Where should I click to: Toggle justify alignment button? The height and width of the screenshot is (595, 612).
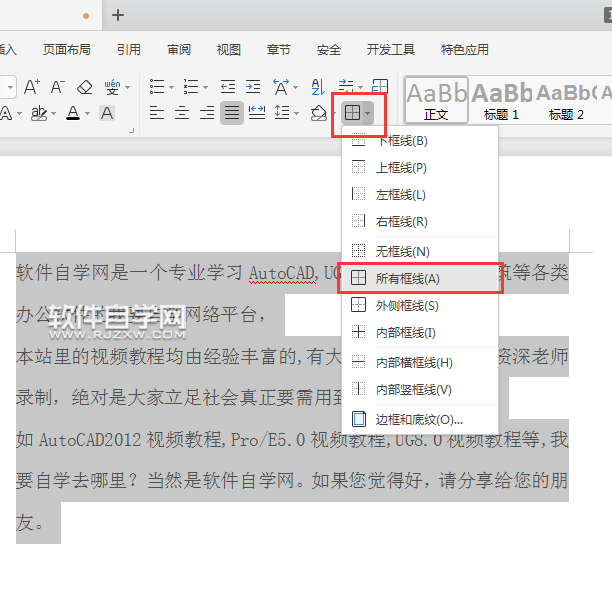pos(232,113)
